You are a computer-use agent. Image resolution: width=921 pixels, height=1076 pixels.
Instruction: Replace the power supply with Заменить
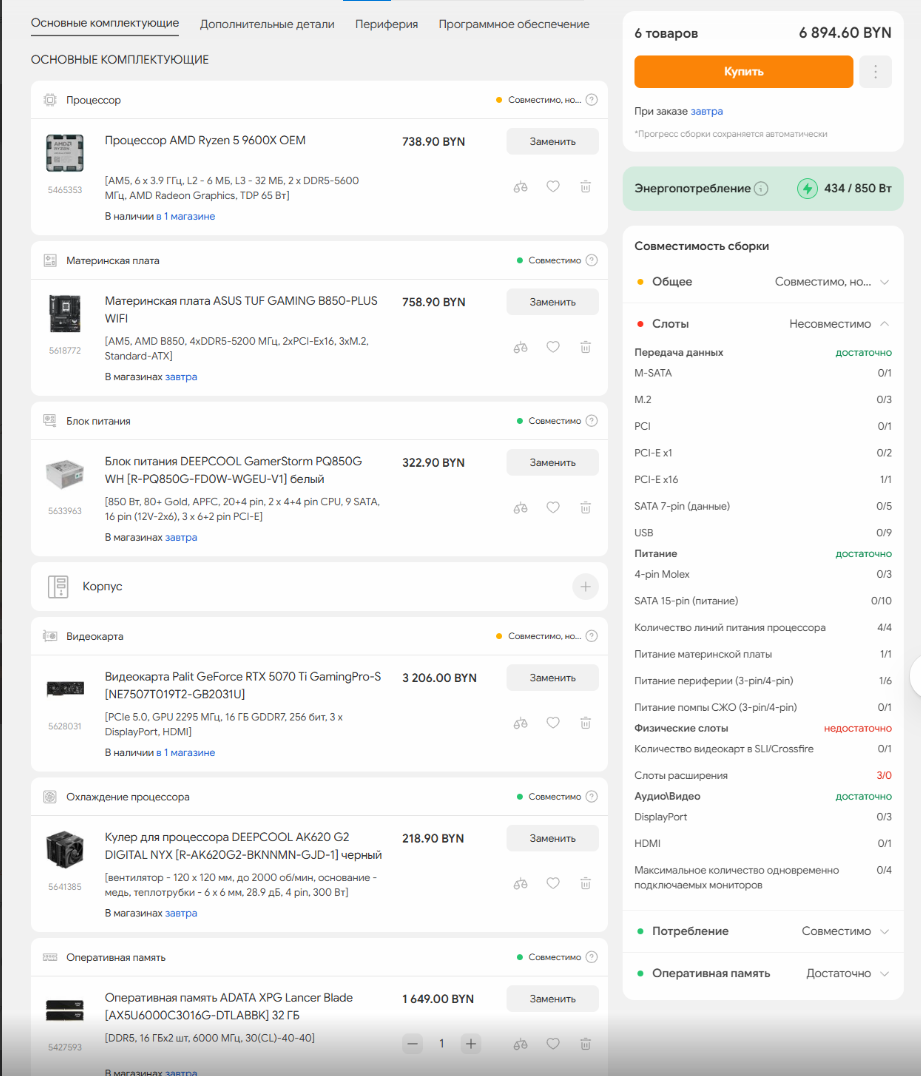pyautogui.click(x=552, y=463)
